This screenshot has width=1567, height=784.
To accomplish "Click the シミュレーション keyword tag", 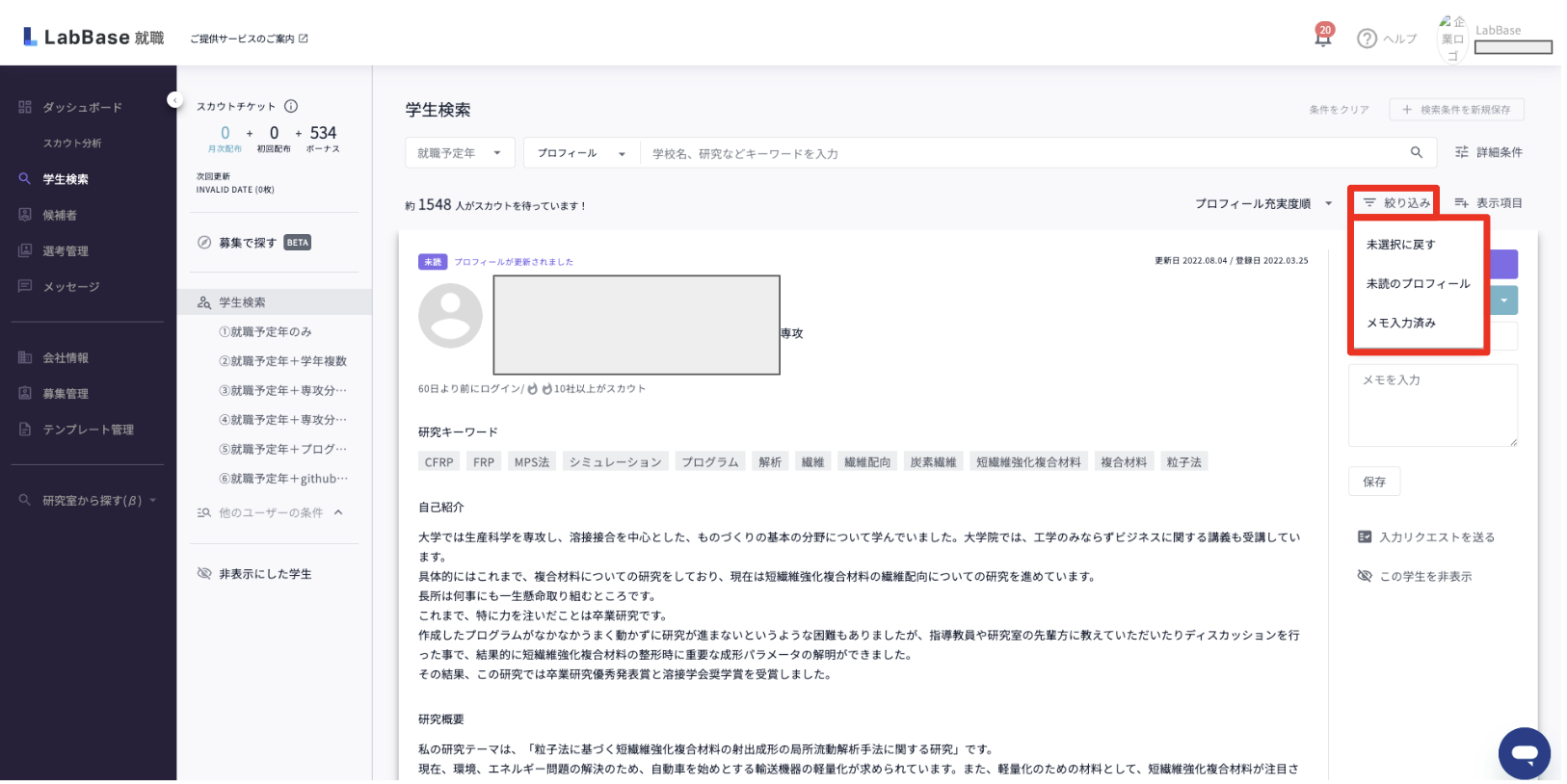I will pyautogui.click(x=615, y=462).
